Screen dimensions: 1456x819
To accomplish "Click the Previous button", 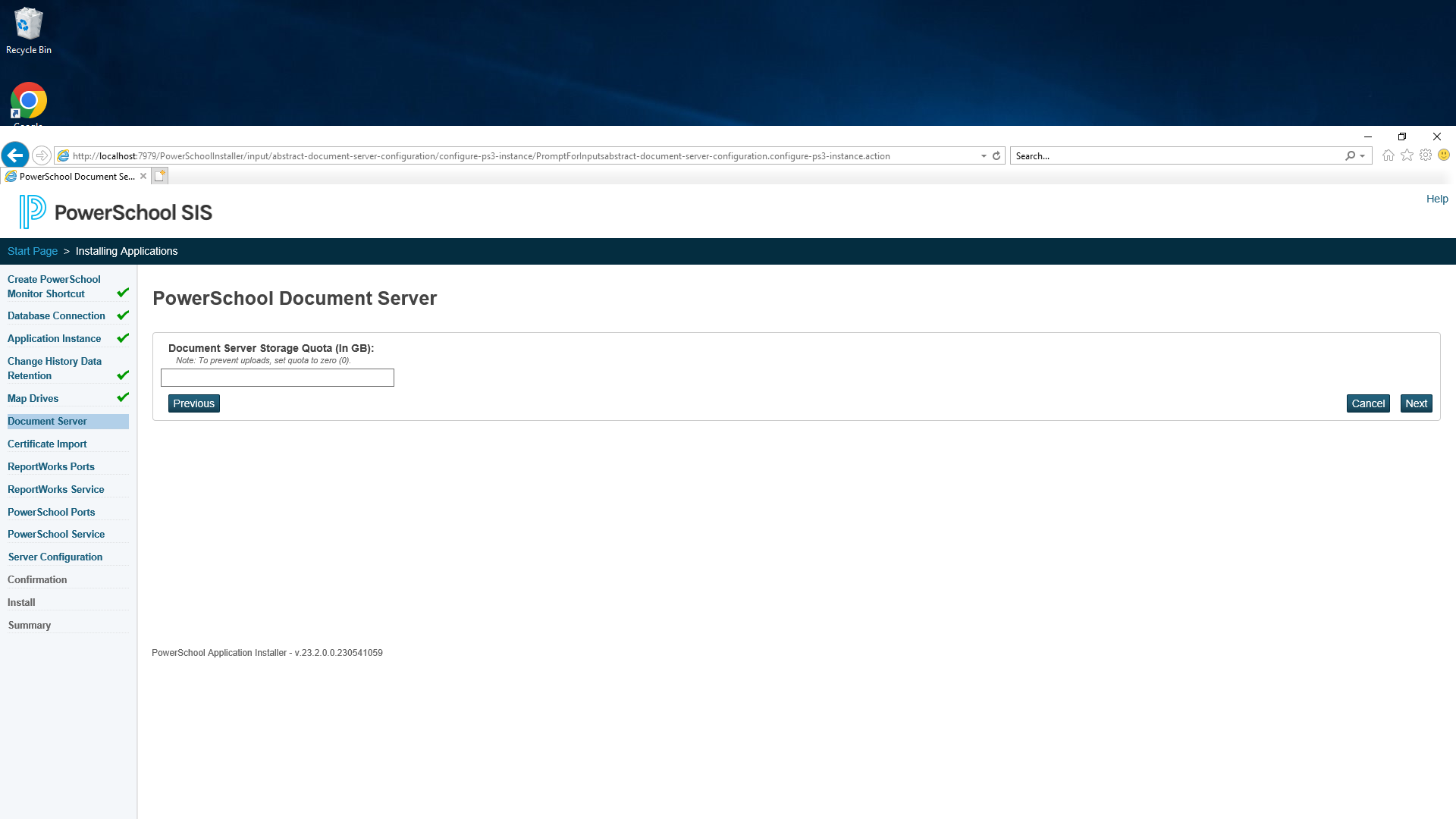I will pyautogui.click(x=194, y=403).
